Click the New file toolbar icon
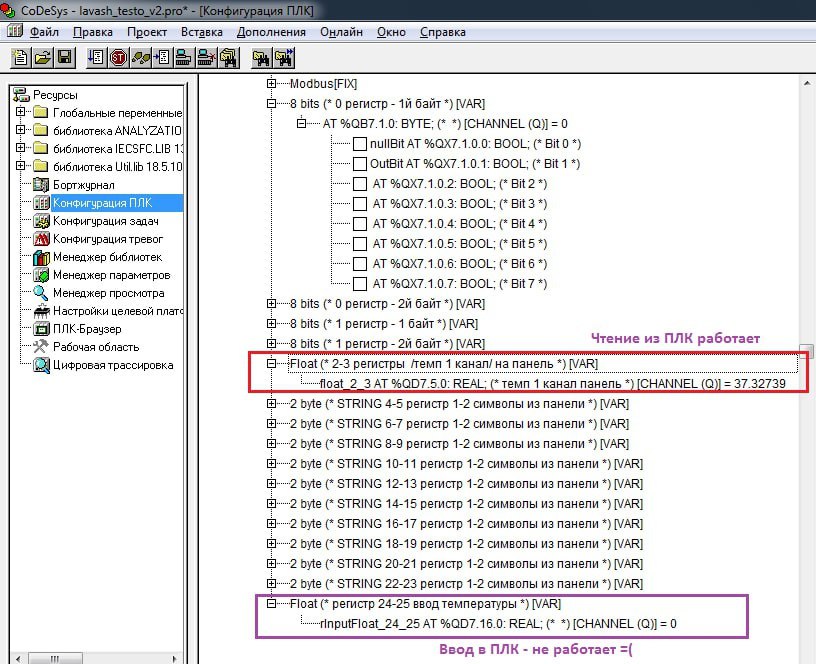 click(x=21, y=58)
